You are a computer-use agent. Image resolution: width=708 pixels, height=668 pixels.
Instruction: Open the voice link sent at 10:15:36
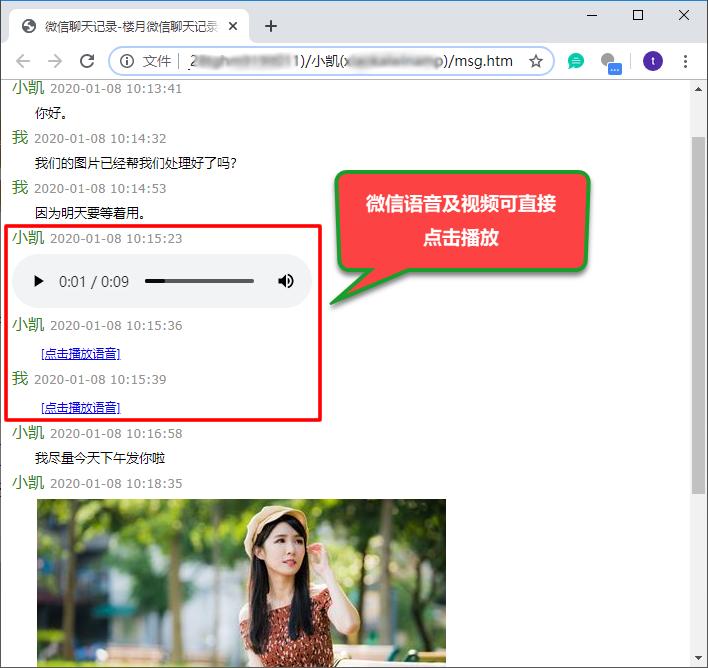click(80, 354)
